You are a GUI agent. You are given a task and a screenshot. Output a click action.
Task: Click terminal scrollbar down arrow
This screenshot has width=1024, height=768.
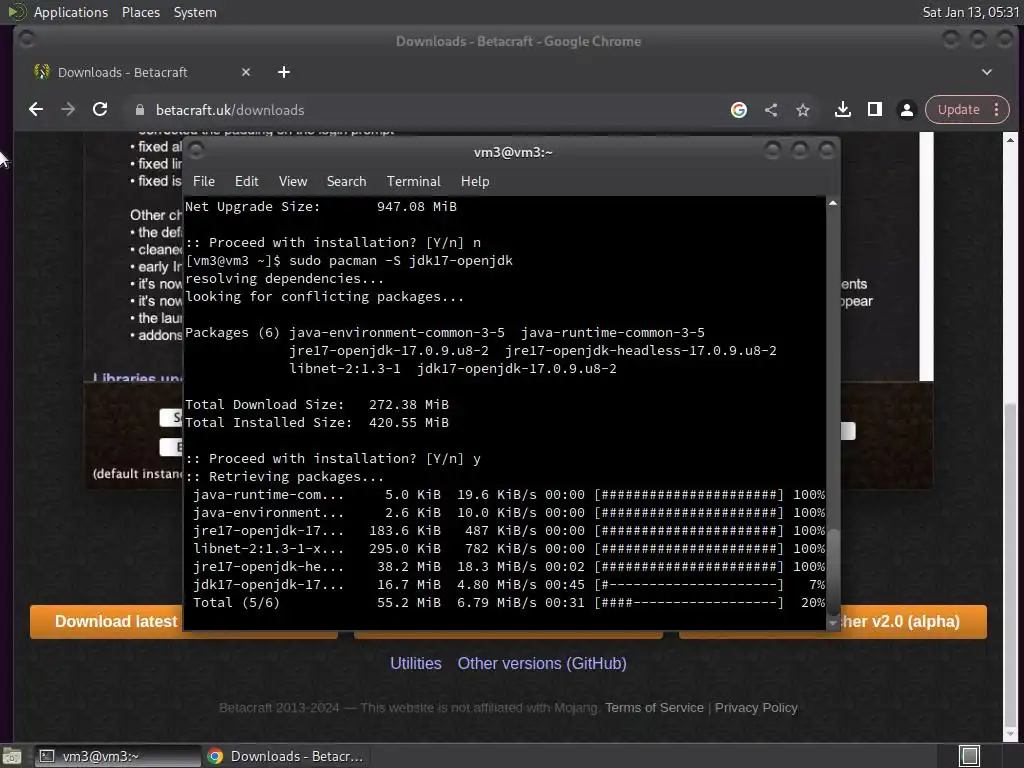(x=833, y=624)
